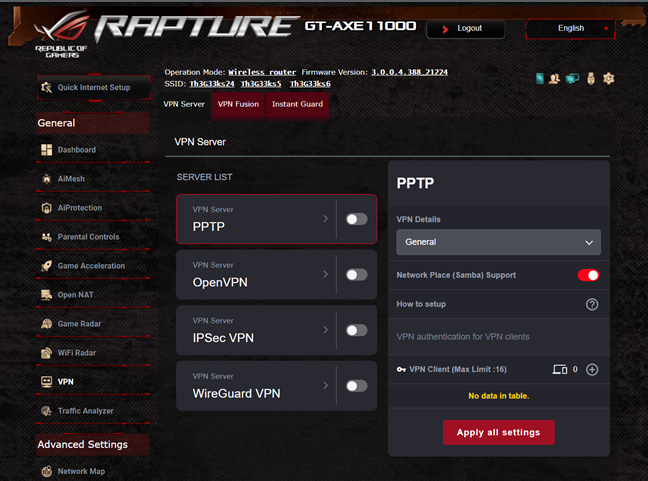Click the ROG Republic of Gamers logo
The image size is (648, 481).
click(x=61, y=35)
